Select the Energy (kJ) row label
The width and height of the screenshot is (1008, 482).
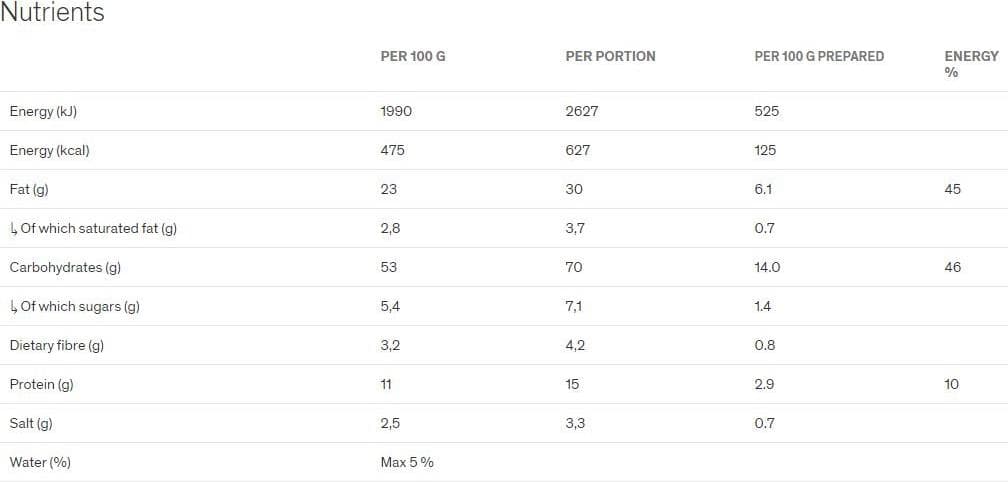[43, 112]
